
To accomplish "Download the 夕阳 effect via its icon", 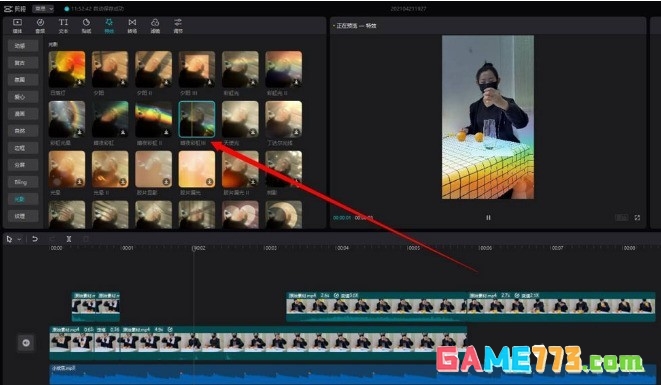I will click(123, 82).
